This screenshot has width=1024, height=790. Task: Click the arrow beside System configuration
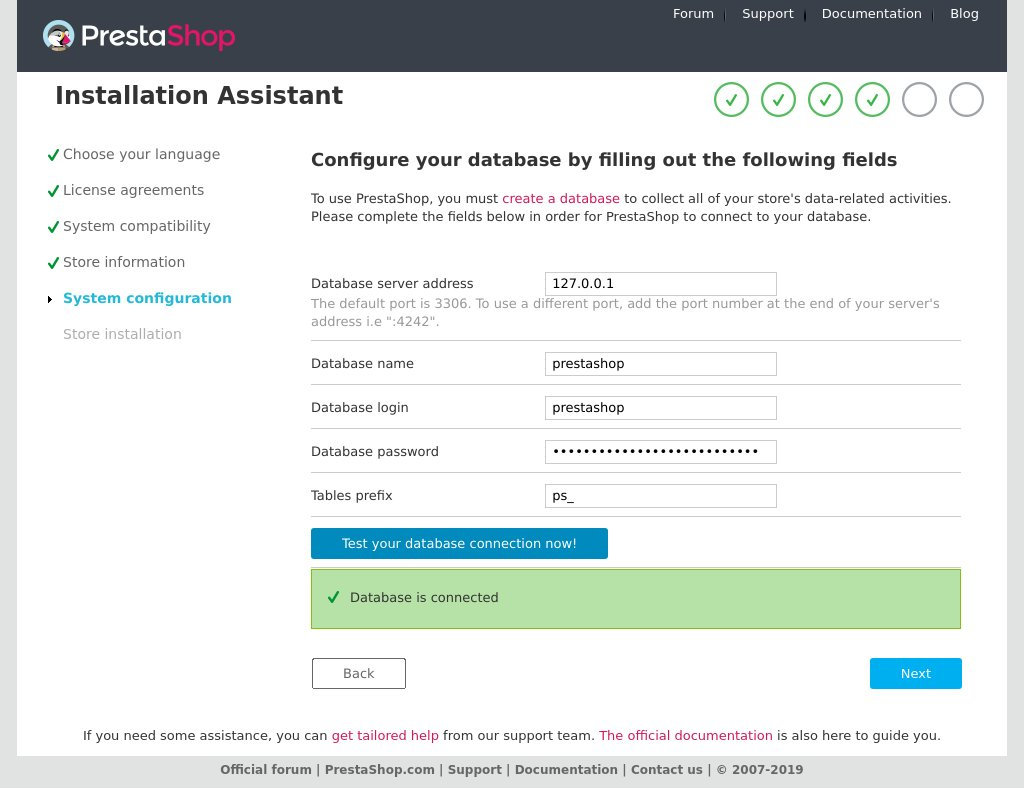pyautogui.click(x=50, y=299)
